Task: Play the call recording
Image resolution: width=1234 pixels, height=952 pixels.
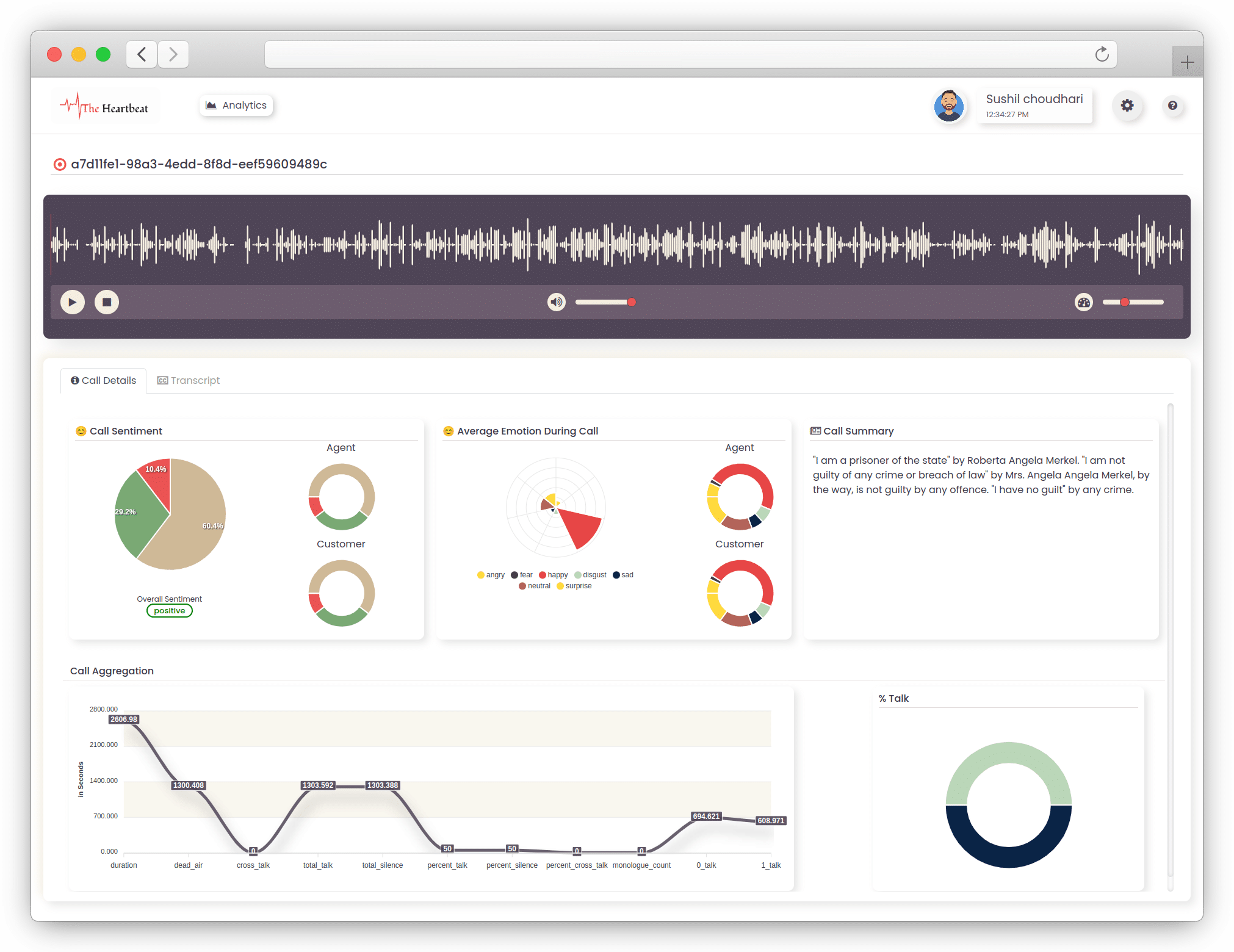Action: point(72,301)
